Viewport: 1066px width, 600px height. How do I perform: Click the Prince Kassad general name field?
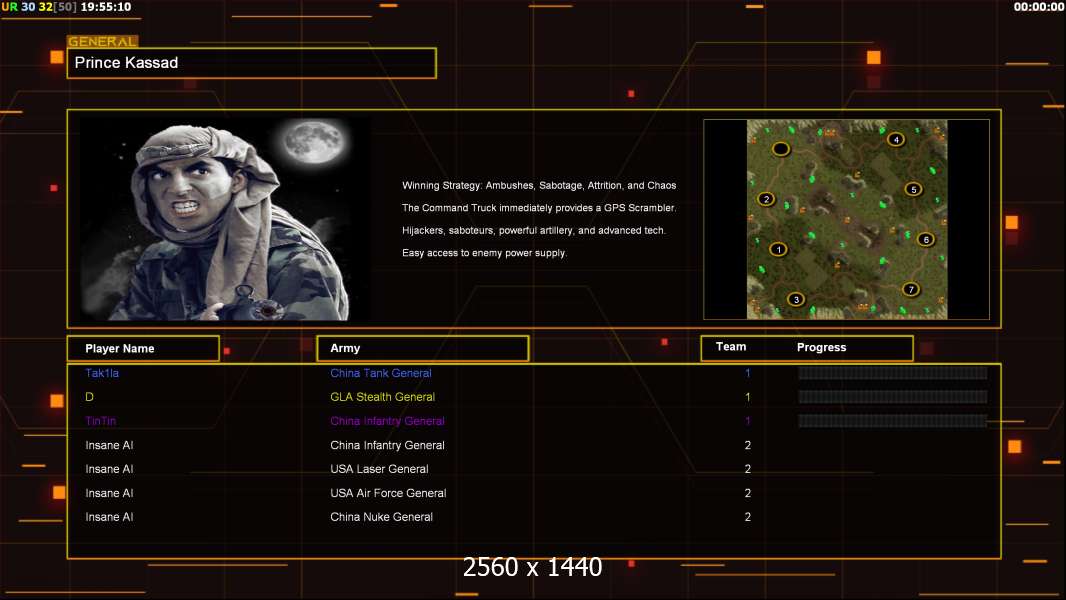pos(252,63)
